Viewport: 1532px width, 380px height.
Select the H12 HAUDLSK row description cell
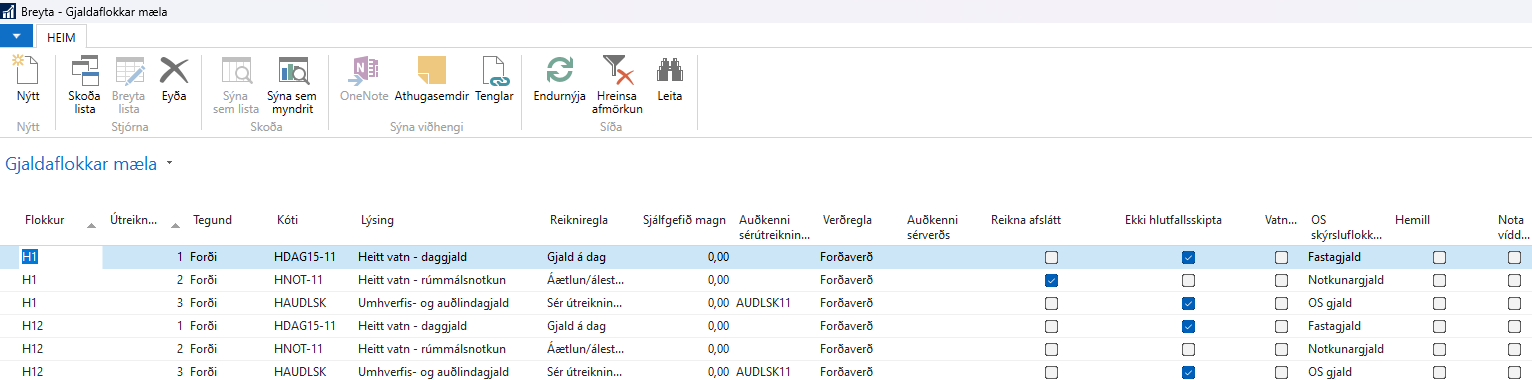434,372
